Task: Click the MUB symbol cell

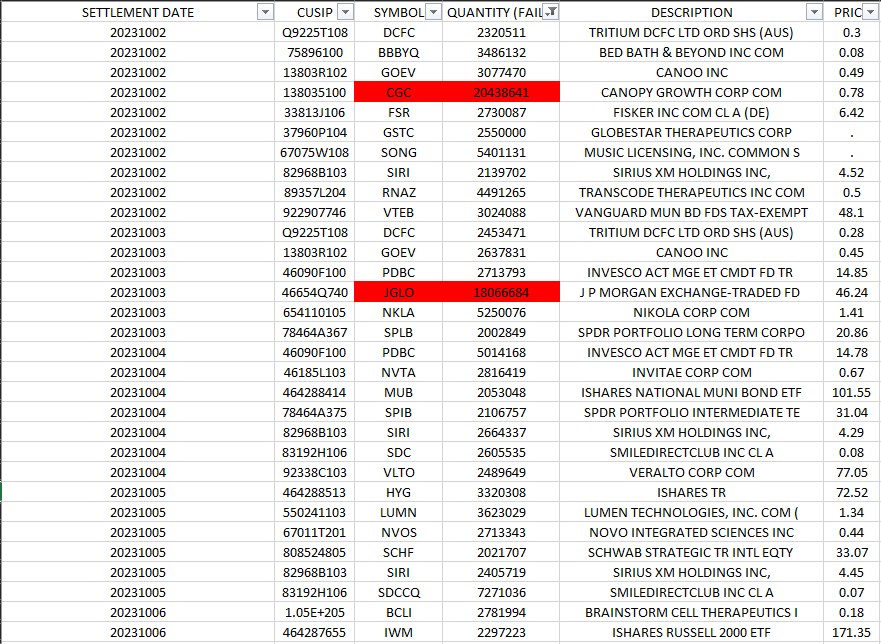Action: tap(398, 392)
